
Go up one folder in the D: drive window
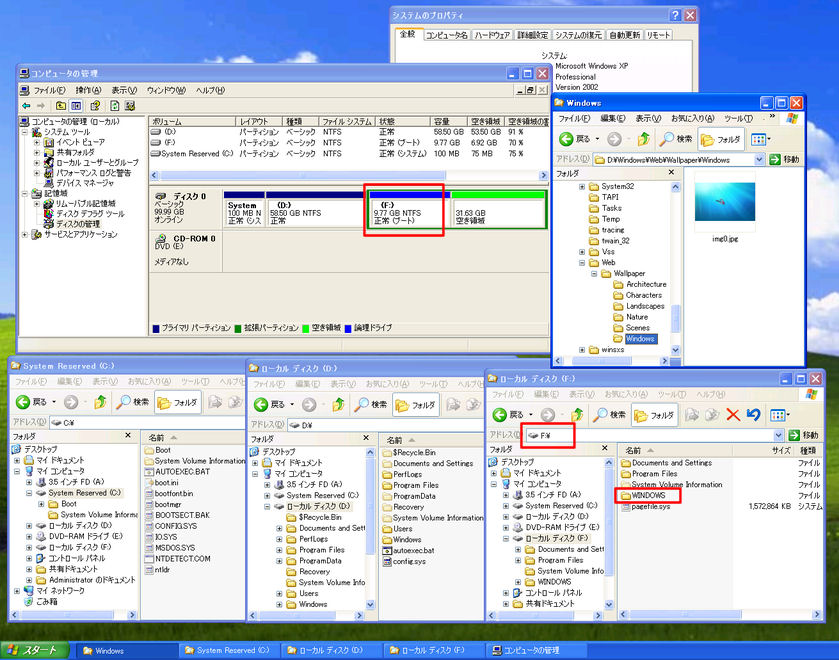[338, 405]
